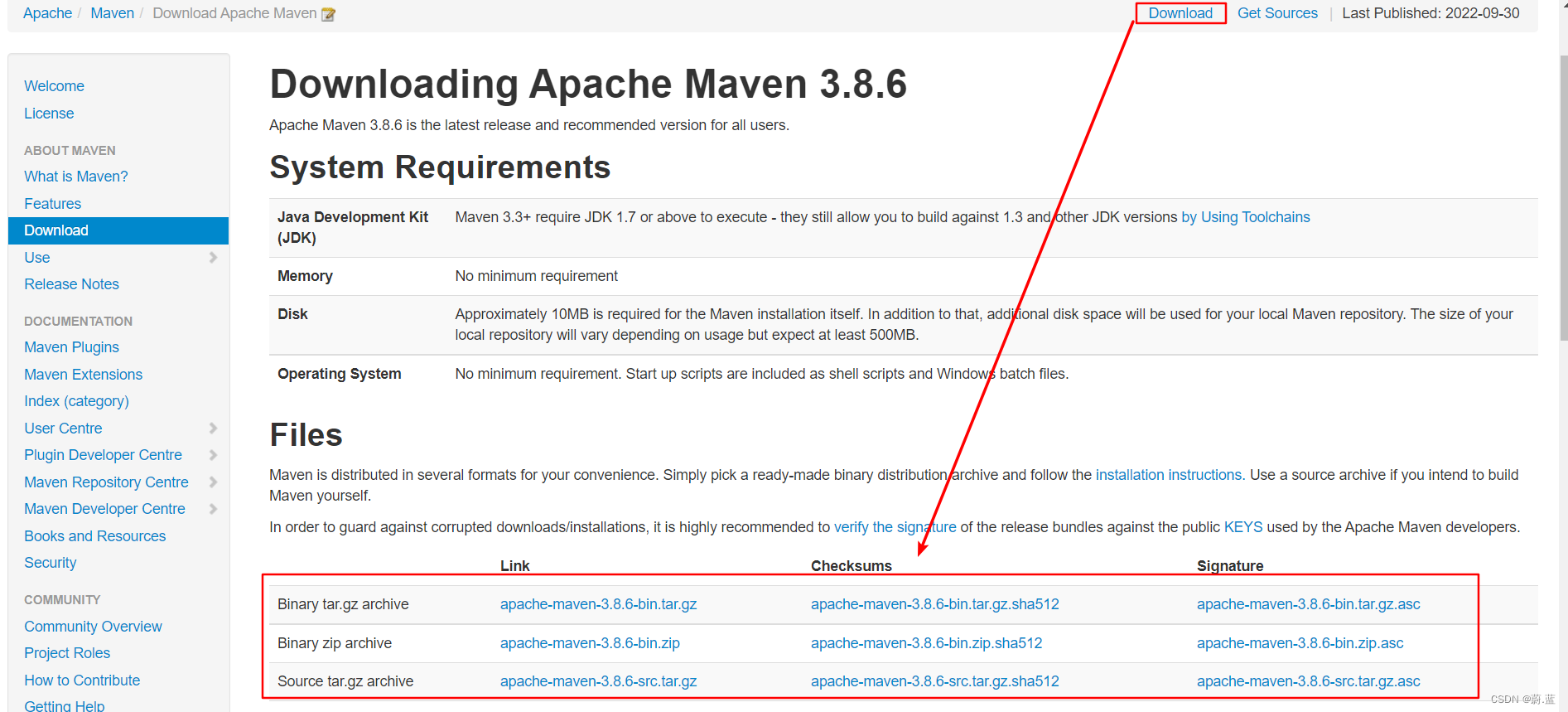This screenshot has width=1568, height=712.
Task: Open Books and Resources link
Action: (x=94, y=536)
